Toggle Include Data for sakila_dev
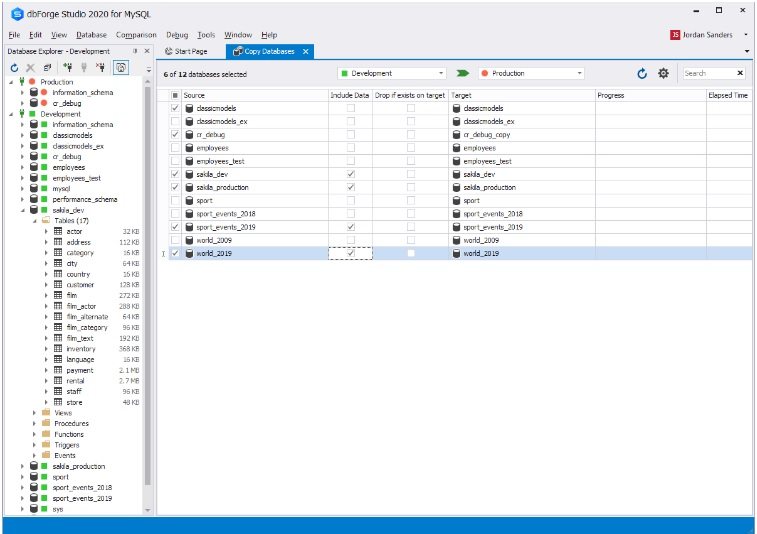757x534 pixels. (350, 174)
